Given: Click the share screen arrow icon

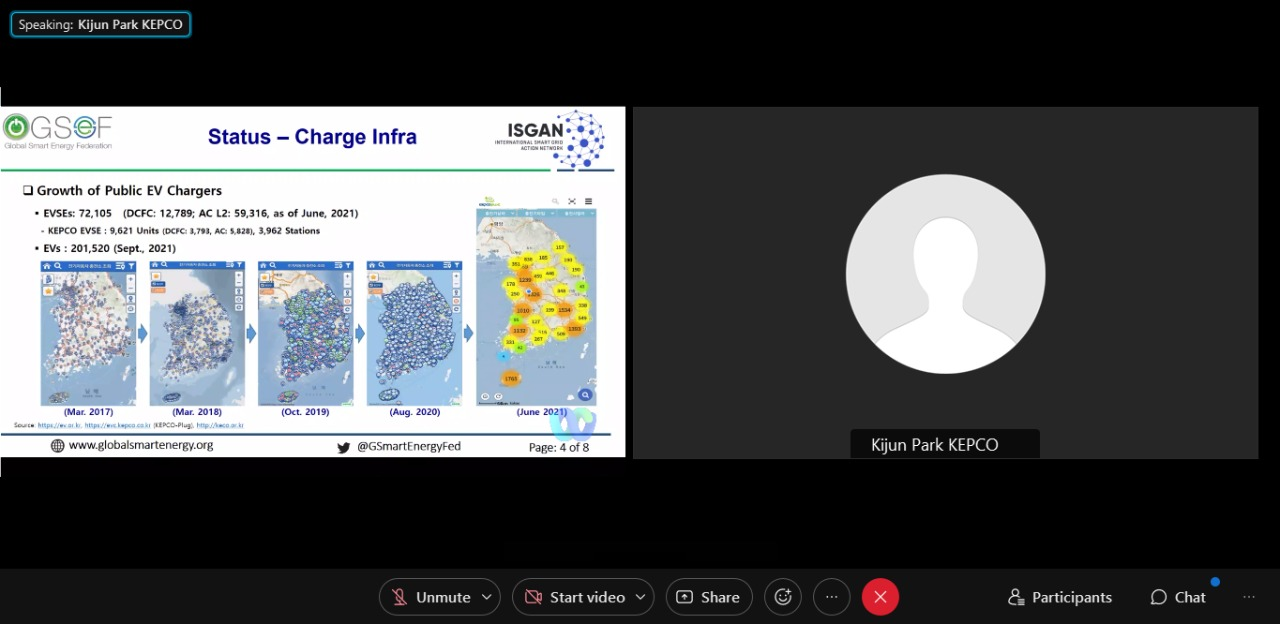Looking at the screenshot, I should 684,597.
